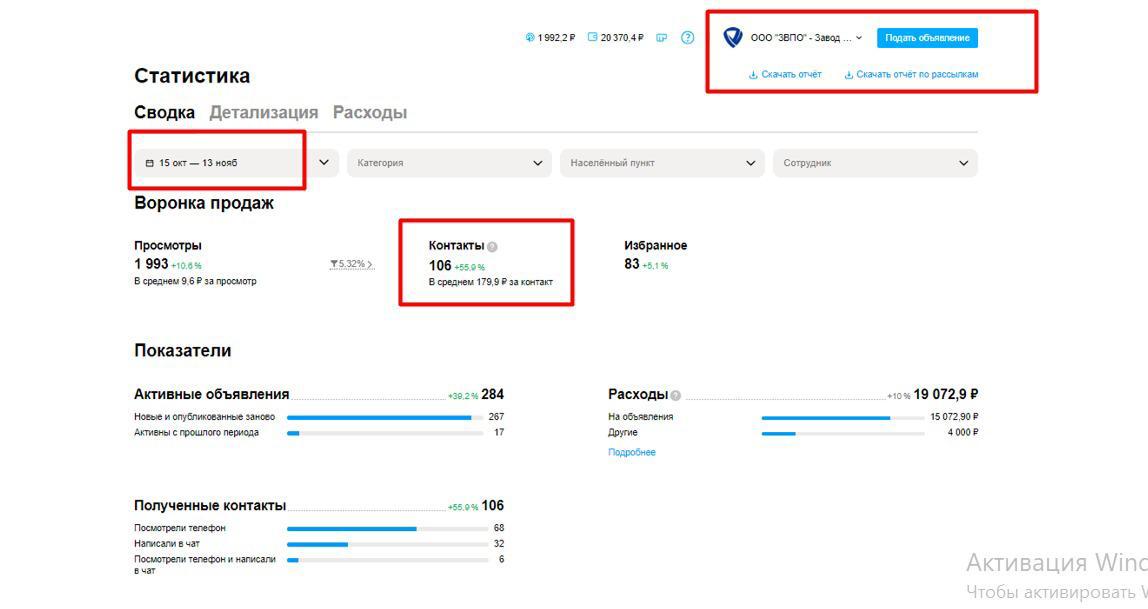
Task: Click the Избранное label in the funnel
Action: pyautogui.click(x=655, y=245)
